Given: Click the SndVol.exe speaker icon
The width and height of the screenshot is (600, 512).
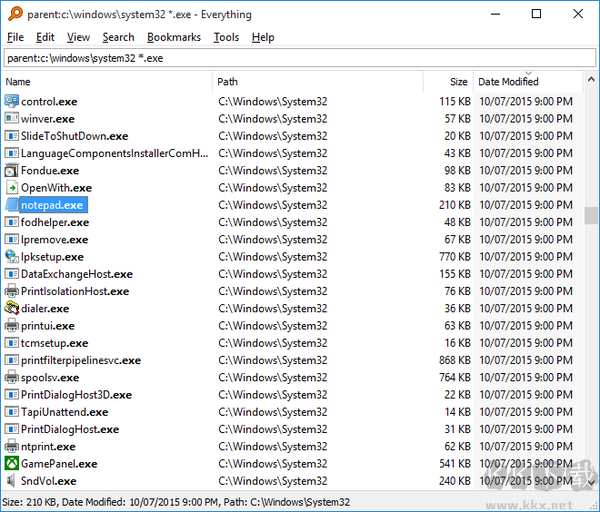Looking at the screenshot, I should pos(11,481).
